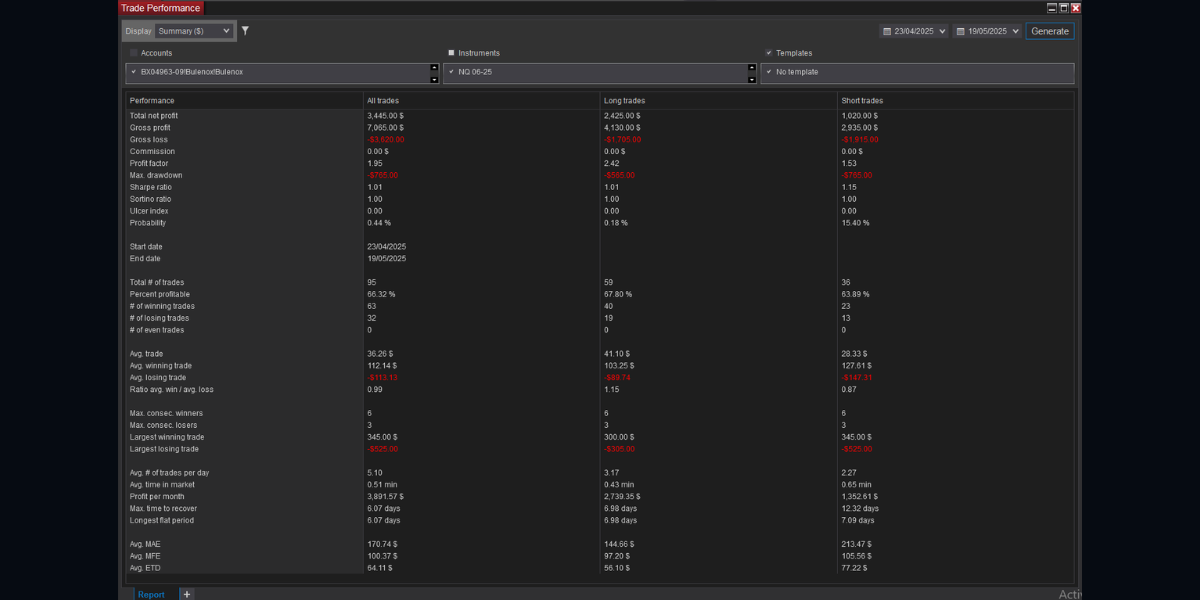1200x600 pixels.
Task: Click the 7,065.00 $ gross profit value
Action: pos(386,128)
